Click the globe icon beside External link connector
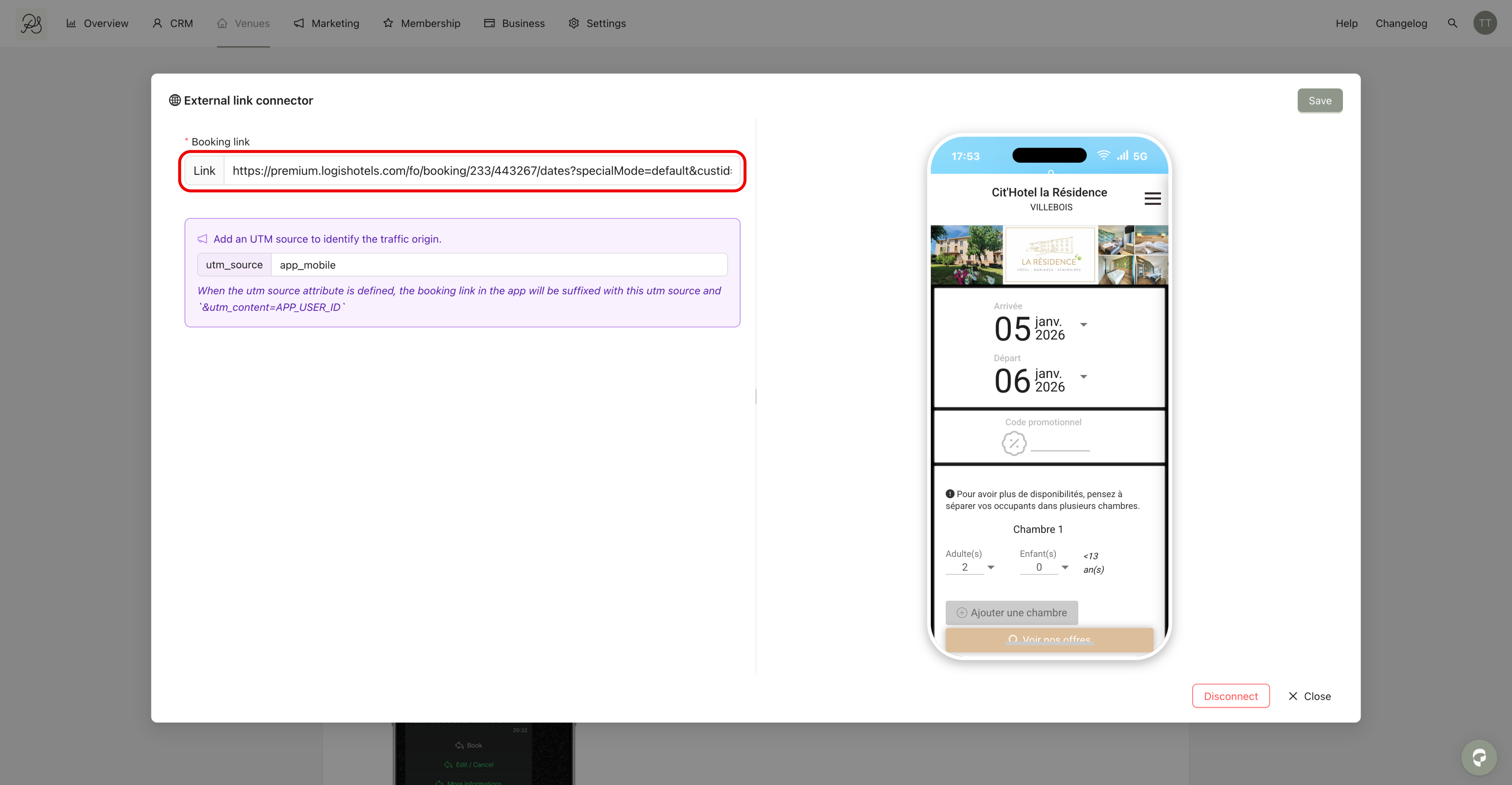 tap(175, 100)
